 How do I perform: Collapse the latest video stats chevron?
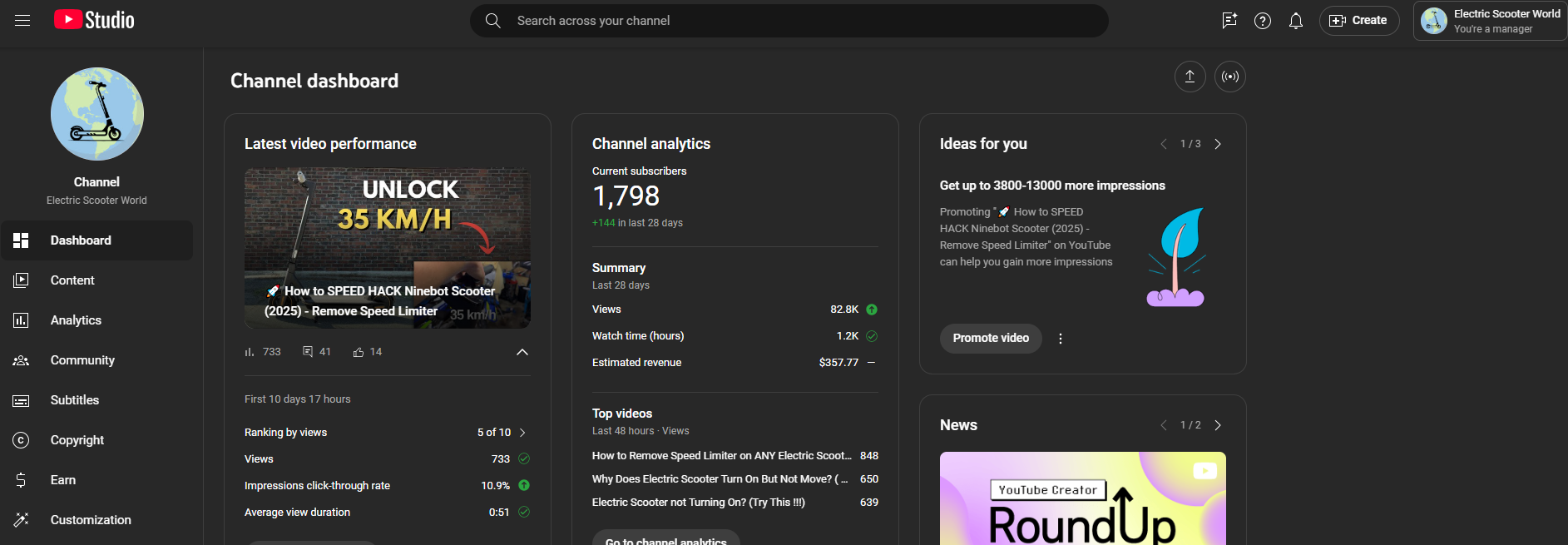522,352
